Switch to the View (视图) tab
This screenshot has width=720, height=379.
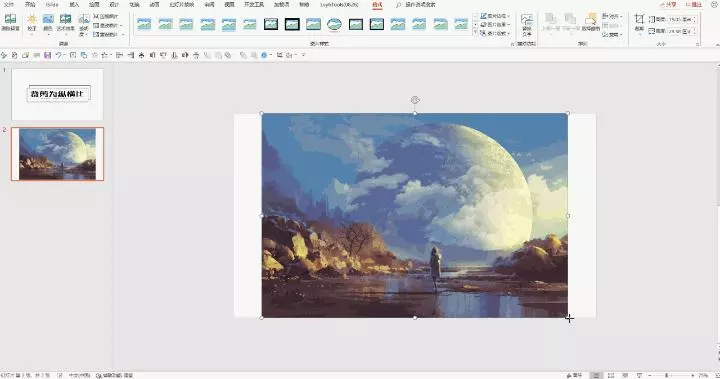[229, 5]
